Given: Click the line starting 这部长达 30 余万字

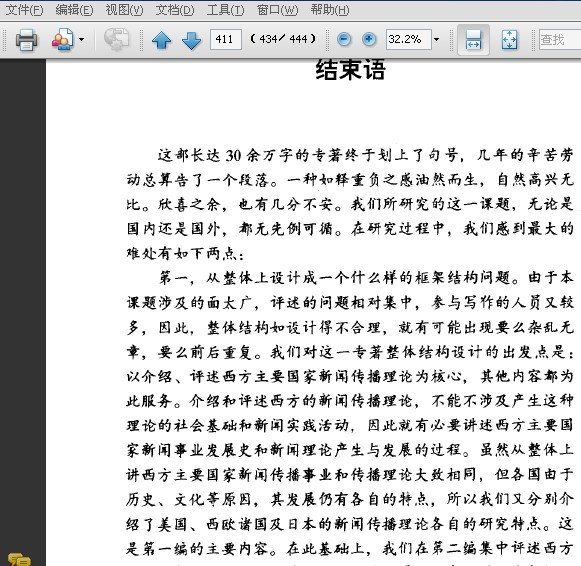Looking at the screenshot, I should tap(365, 155).
